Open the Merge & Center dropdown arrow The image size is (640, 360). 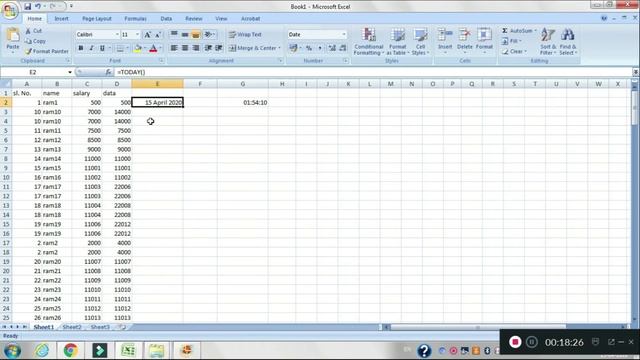pos(280,48)
